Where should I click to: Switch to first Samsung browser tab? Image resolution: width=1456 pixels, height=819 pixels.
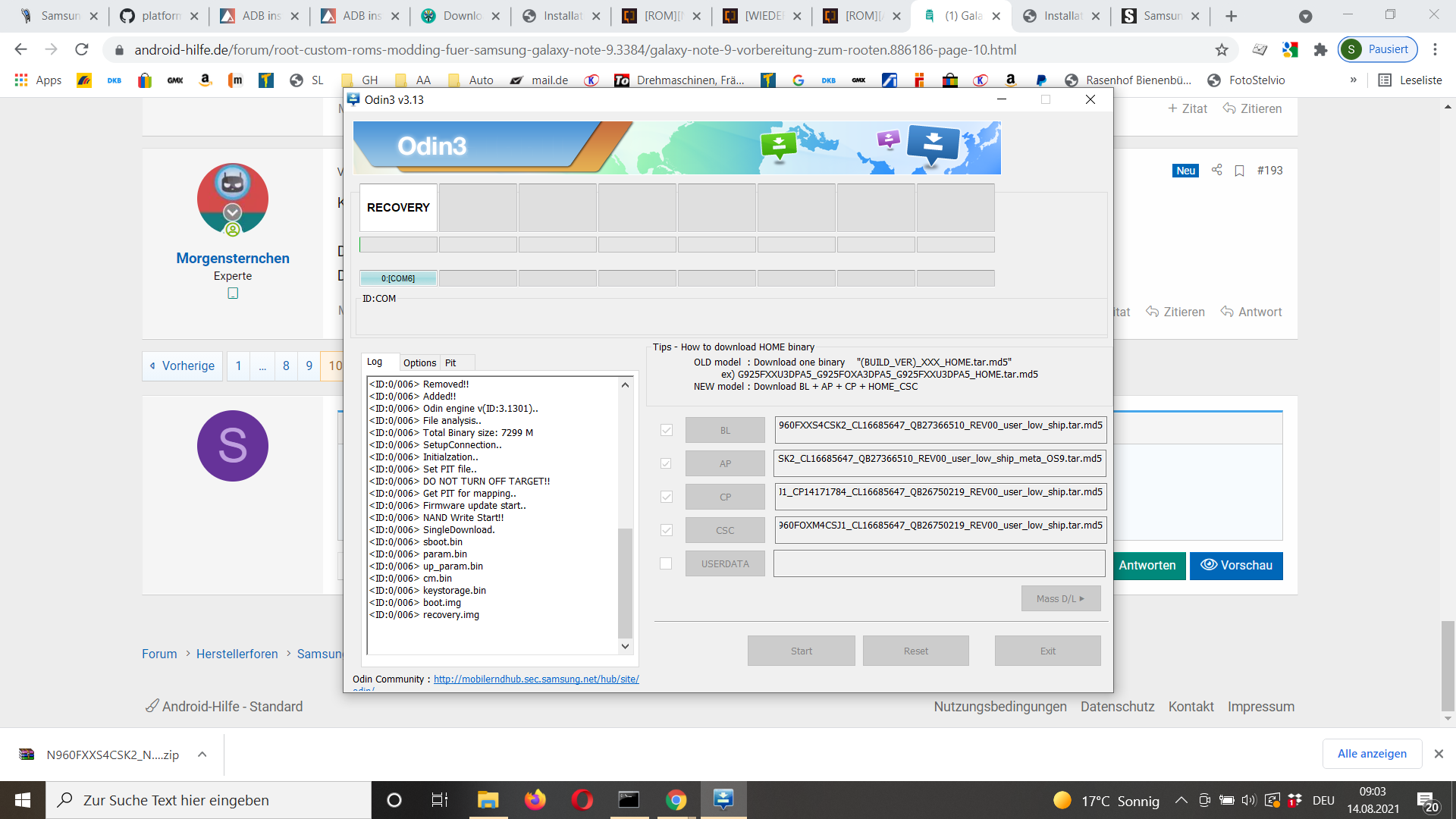pyautogui.click(x=59, y=16)
